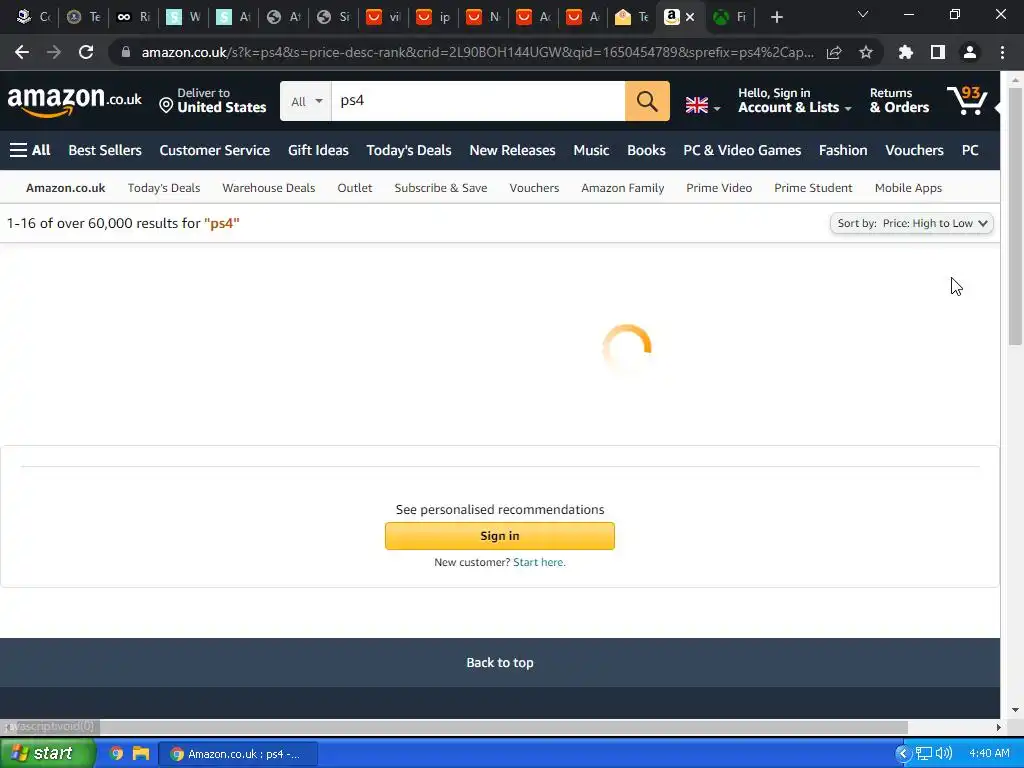Open Chrome profile avatar icon
1024x768 pixels.
[x=970, y=52]
